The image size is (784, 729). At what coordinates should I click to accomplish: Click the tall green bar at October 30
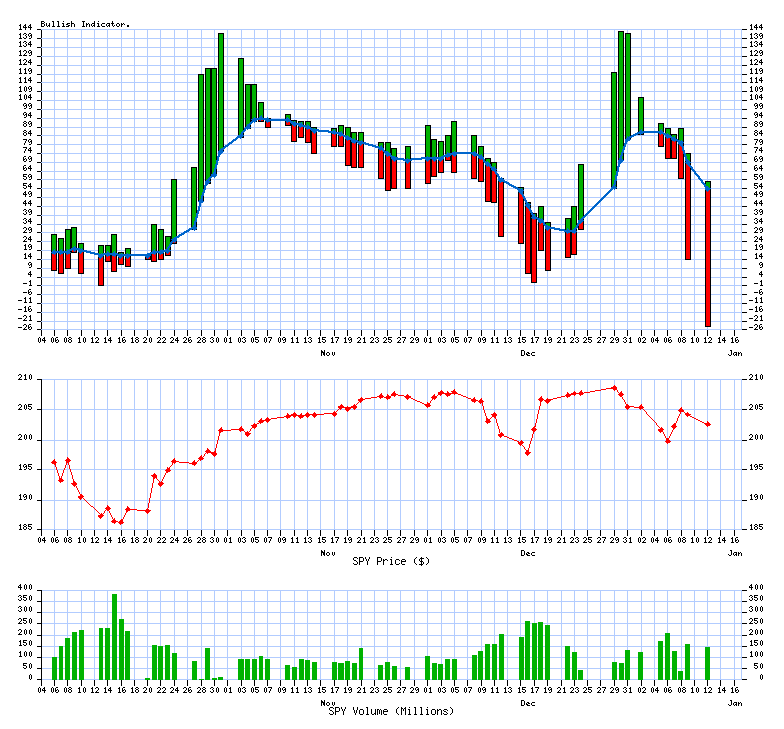click(x=221, y=90)
